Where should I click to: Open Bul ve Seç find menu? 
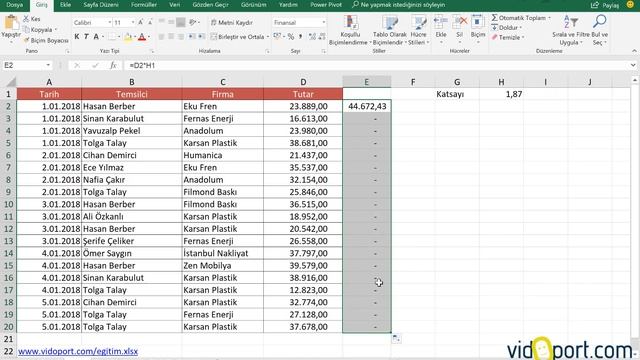tap(600, 30)
